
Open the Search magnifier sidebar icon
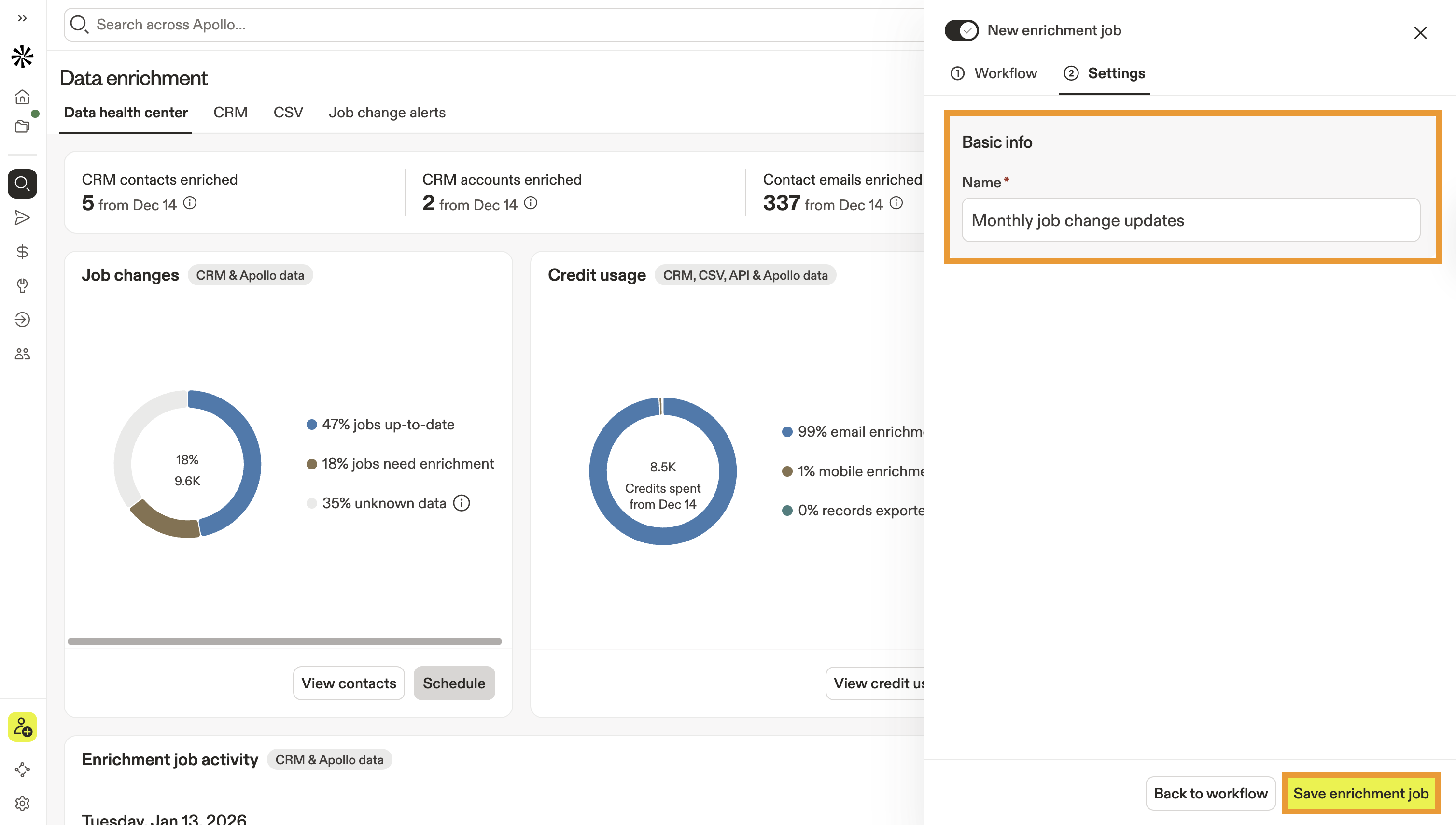(22, 184)
